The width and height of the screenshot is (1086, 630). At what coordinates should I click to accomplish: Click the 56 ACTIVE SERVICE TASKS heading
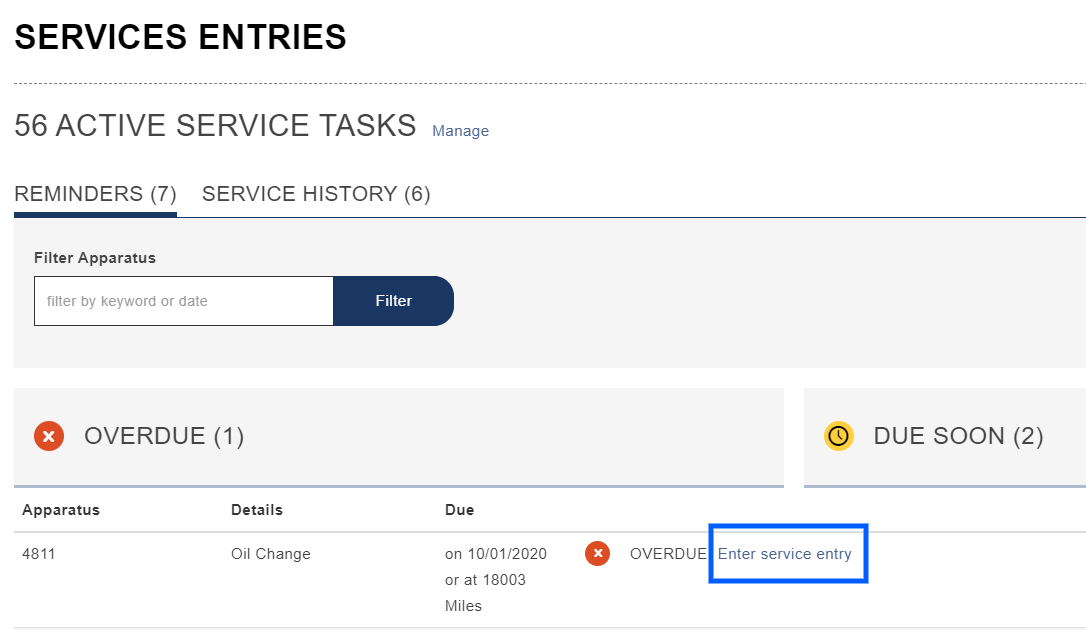pos(215,125)
